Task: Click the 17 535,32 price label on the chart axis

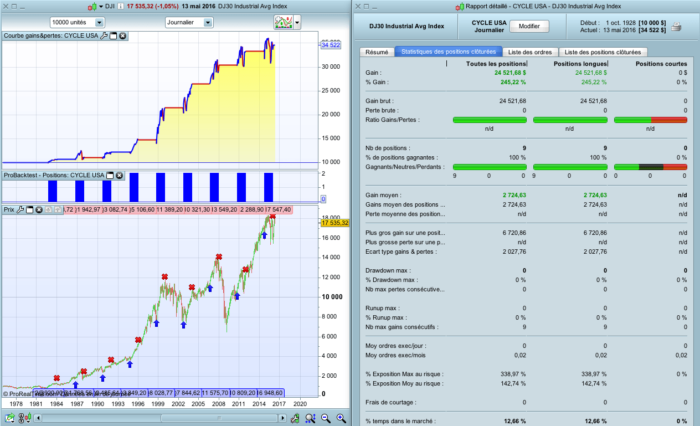Action: point(334,222)
